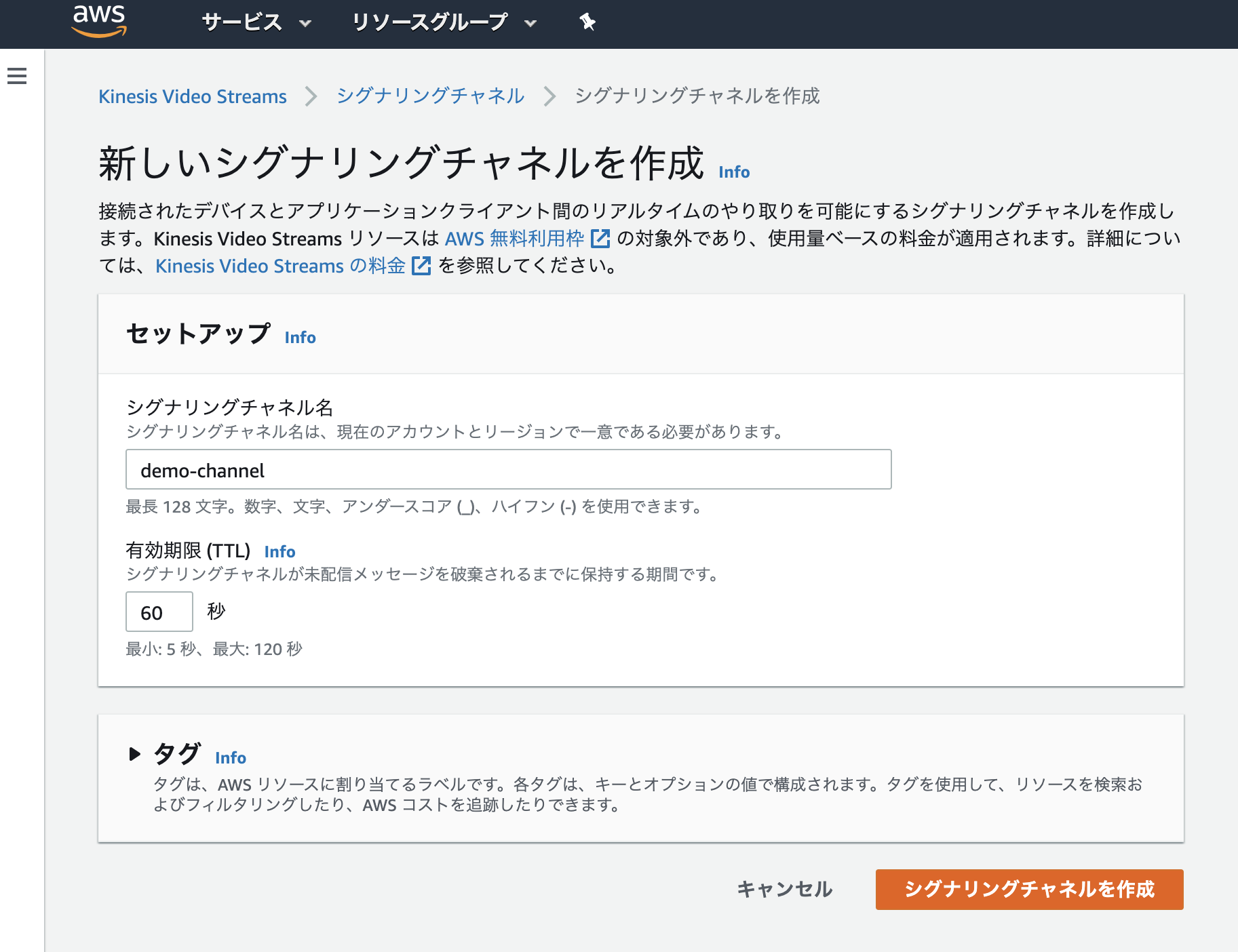Click the 最小: 5 秒、最大: 120 秒 hint text
This screenshot has width=1238, height=952.
pyautogui.click(x=214, y=650)
